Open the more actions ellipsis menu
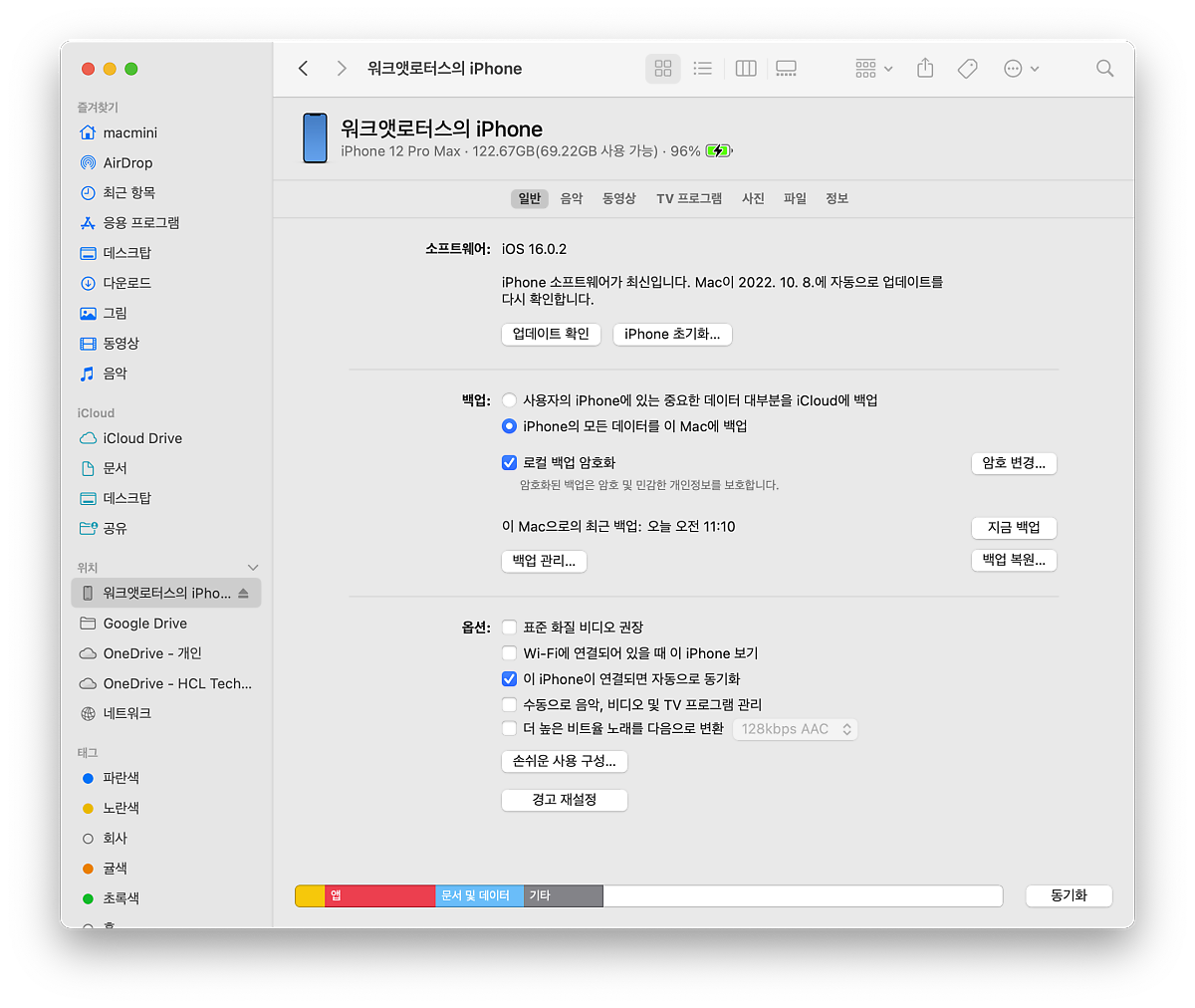Screen dimensions: 1195x1008 tap(1021, 69)
